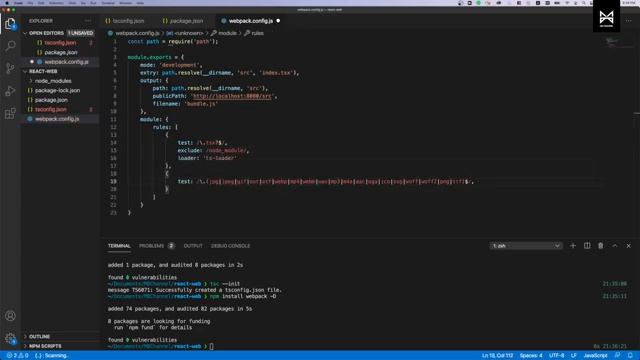Select the TERMINAL panel tab
This screenshot has width=640, height=360.
coord(119,246)
